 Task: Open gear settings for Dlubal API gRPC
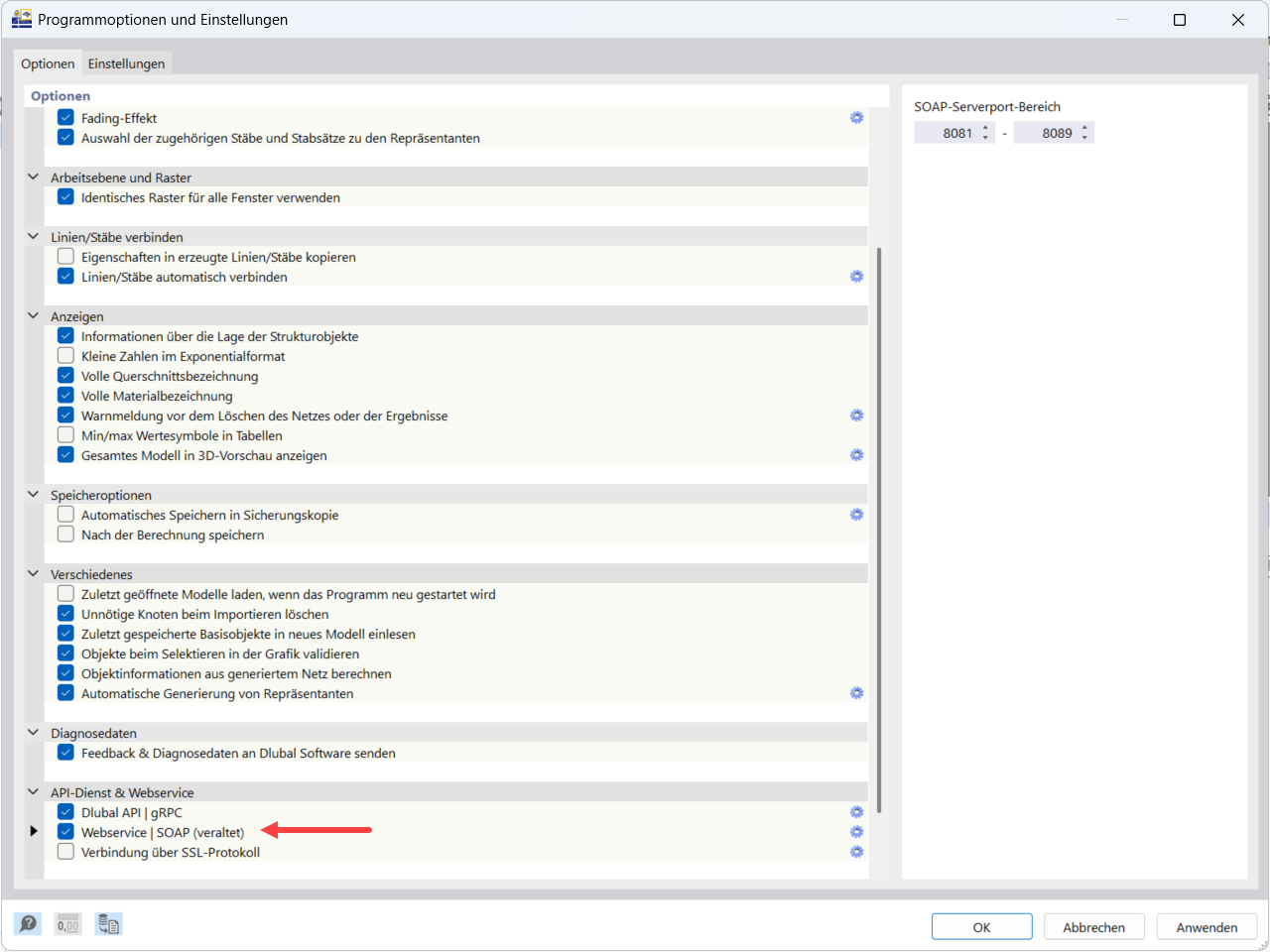click(856, 811)
